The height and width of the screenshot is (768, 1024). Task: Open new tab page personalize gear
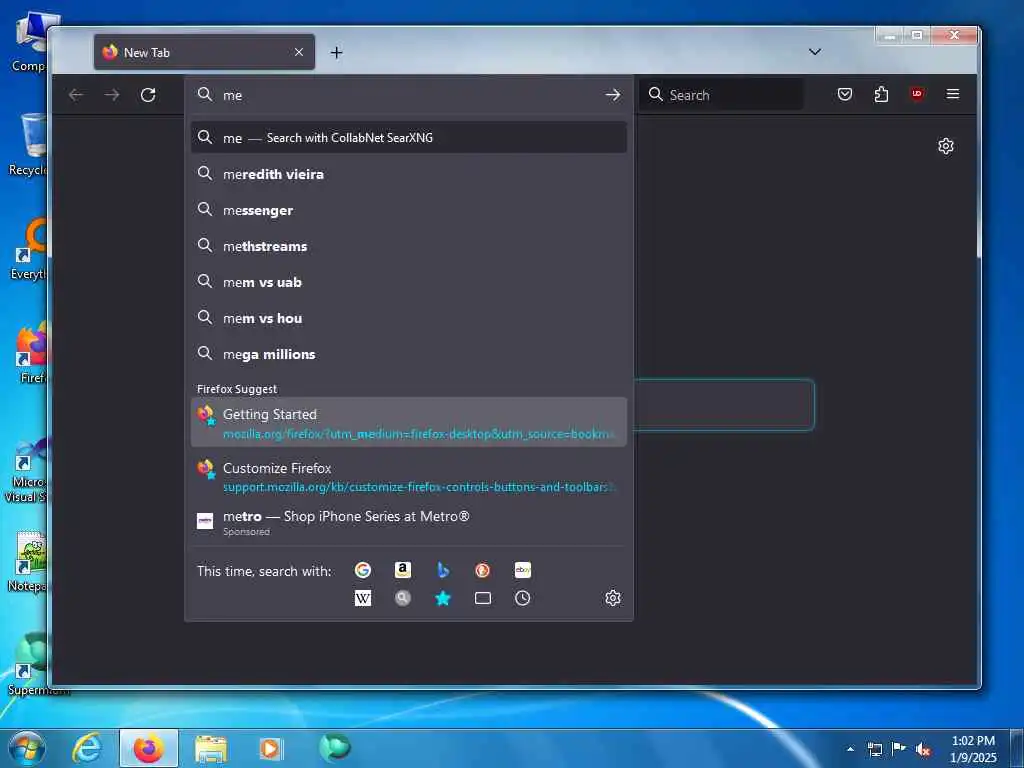pos(946,146)
